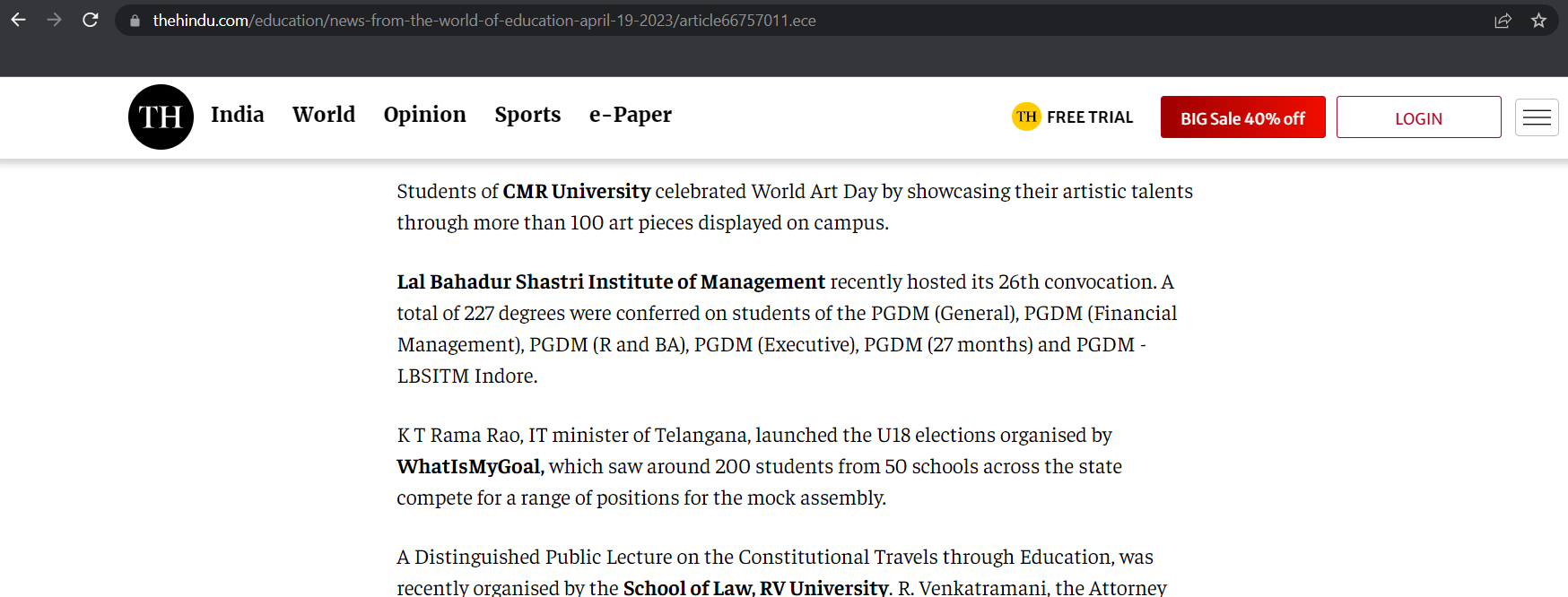Navigate to the World section
This screenshot has width=1568, height=597.
coord(324,115)
